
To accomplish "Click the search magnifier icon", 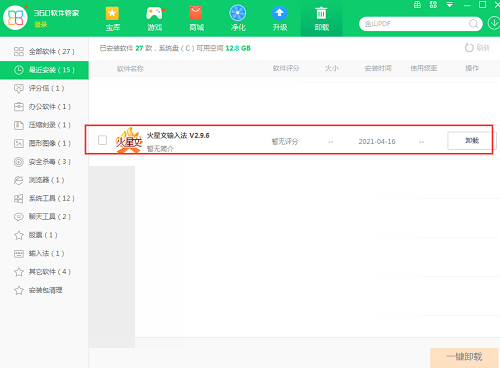I will click(473, 24).
